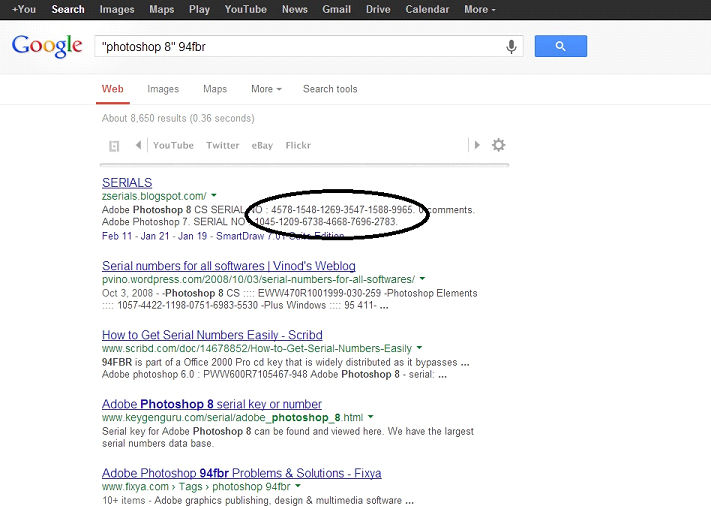
Task: Open Play in the top bar
Action: [199, 9]
